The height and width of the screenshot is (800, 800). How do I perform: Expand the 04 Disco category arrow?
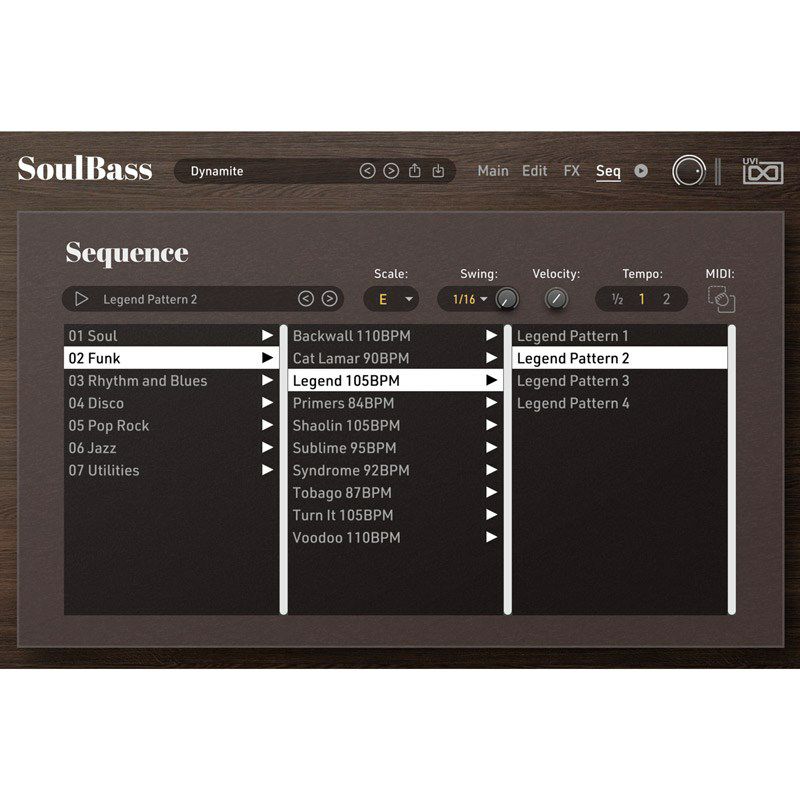pos(267,403)
